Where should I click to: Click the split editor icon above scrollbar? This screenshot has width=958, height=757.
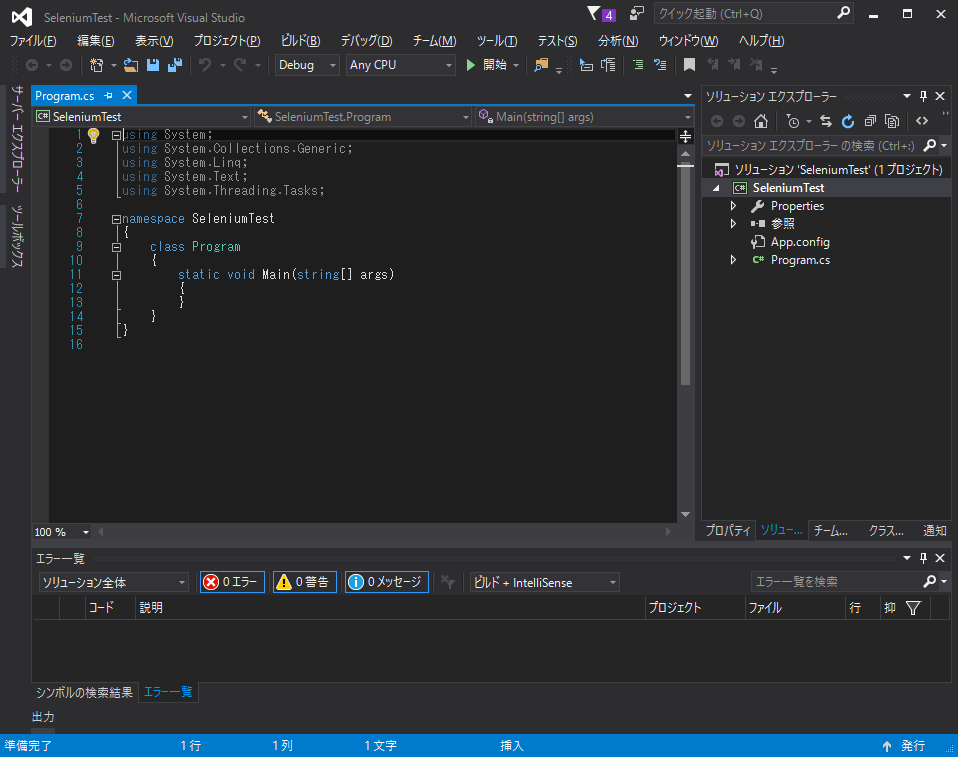686,136
